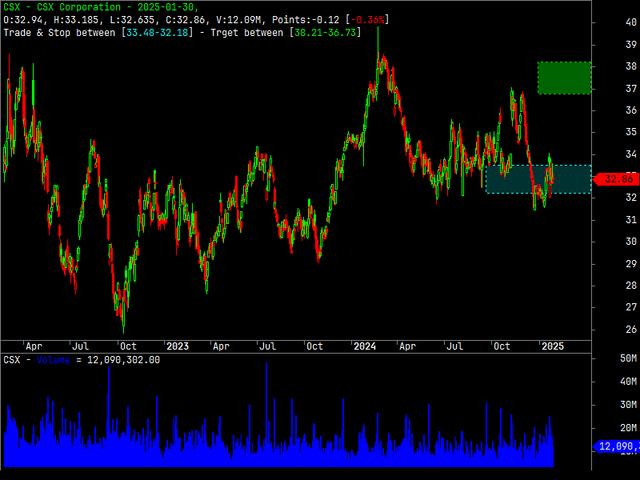Click the OHLC data line starting O:32.94
This screenshot has height=480, width=640.
coord(196,20)
